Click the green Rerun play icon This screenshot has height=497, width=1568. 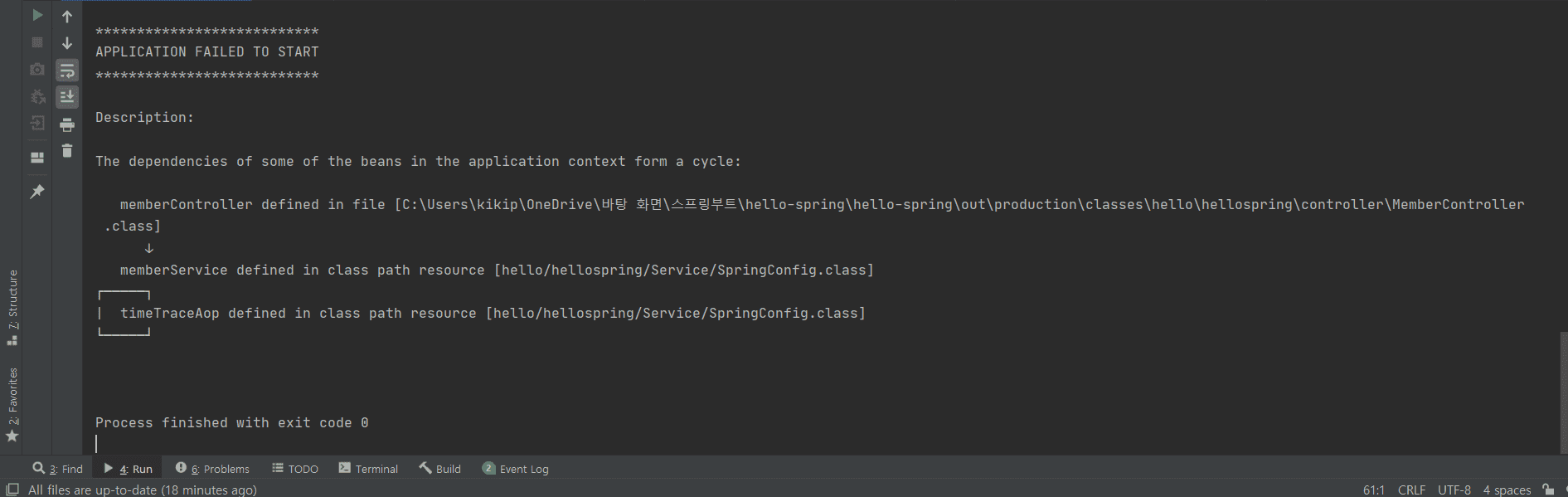(37, 15)
